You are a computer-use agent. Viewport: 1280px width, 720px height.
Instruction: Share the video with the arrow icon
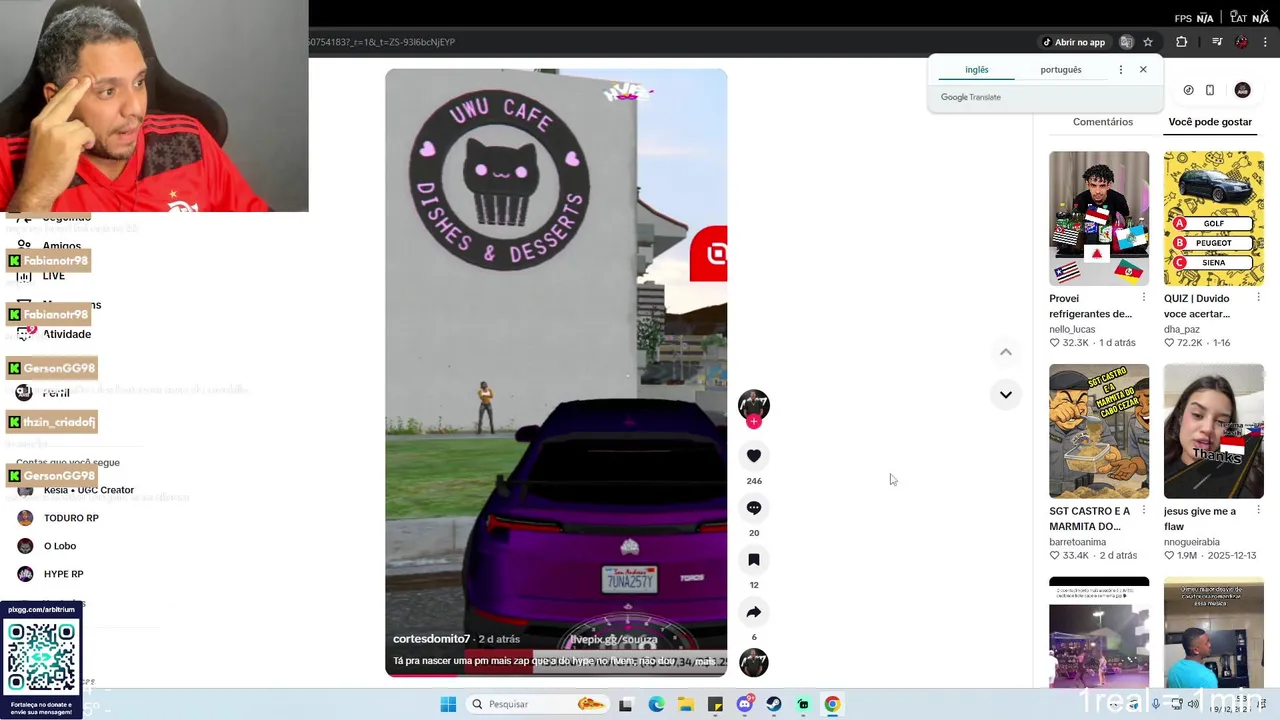coord(754,612)
